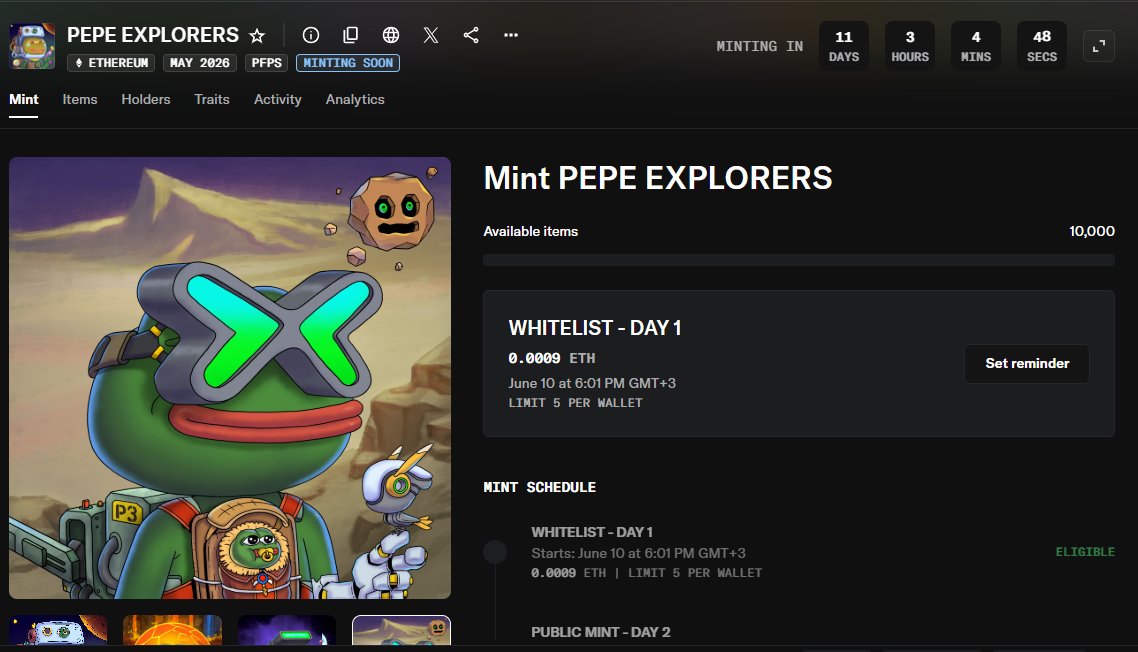This screenshot has height=652, width=1138.
Task: Click the 'PUBLIC MINT - DAY 2' schedule entry
Action: click(601, 632)
